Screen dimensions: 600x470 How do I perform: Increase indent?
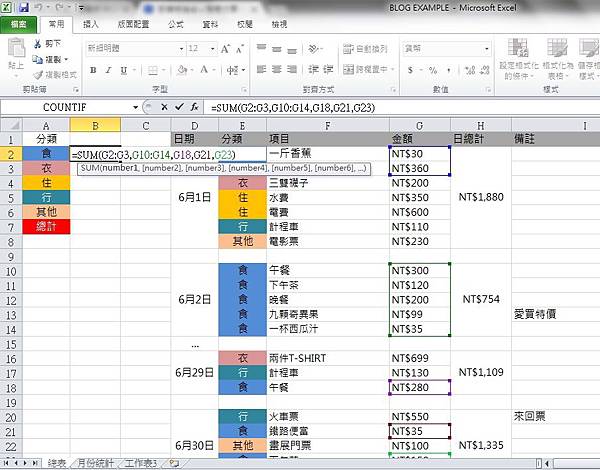tap(328, 69)
